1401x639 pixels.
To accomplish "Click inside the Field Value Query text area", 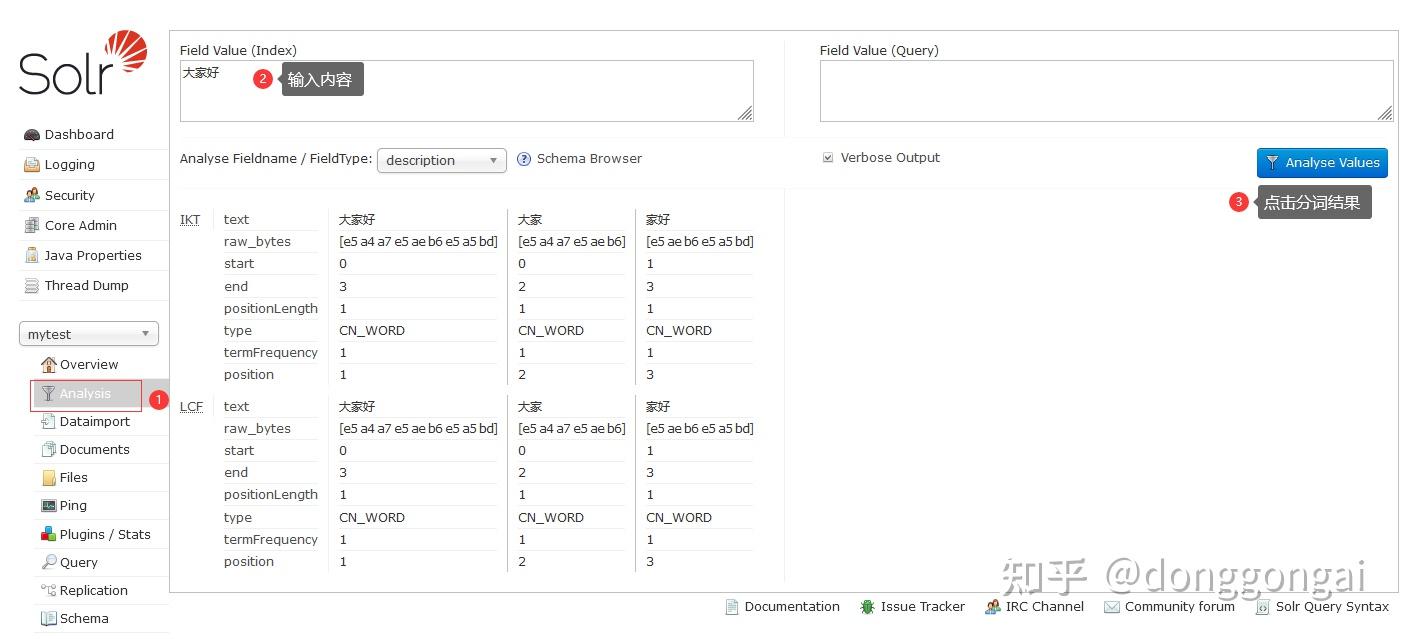I will pos(1105,90).
